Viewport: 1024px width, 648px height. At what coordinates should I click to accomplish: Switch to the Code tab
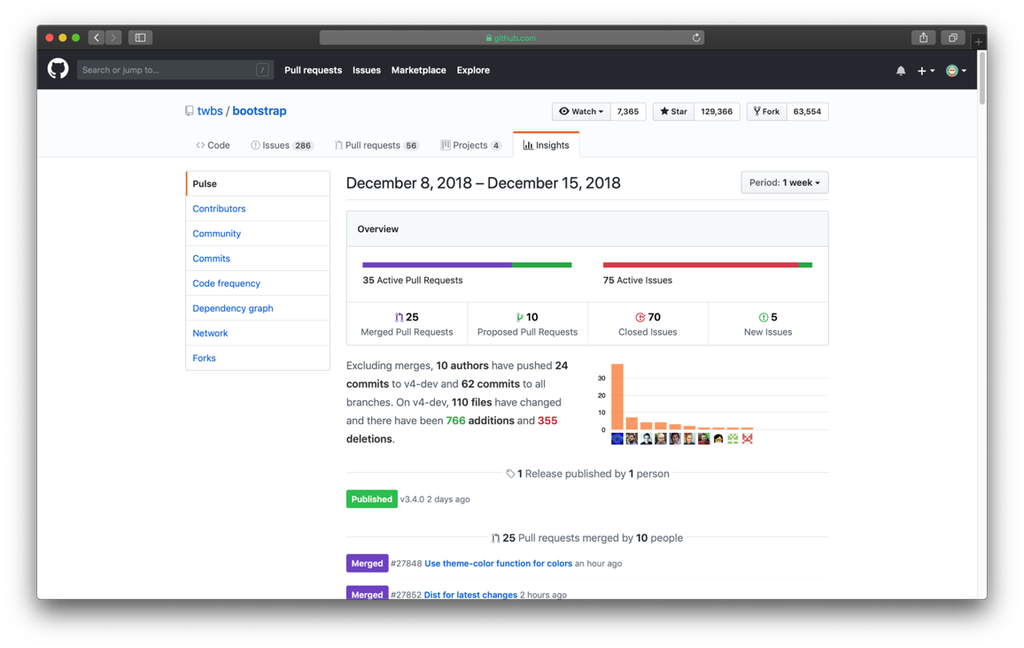pos(213,145)
